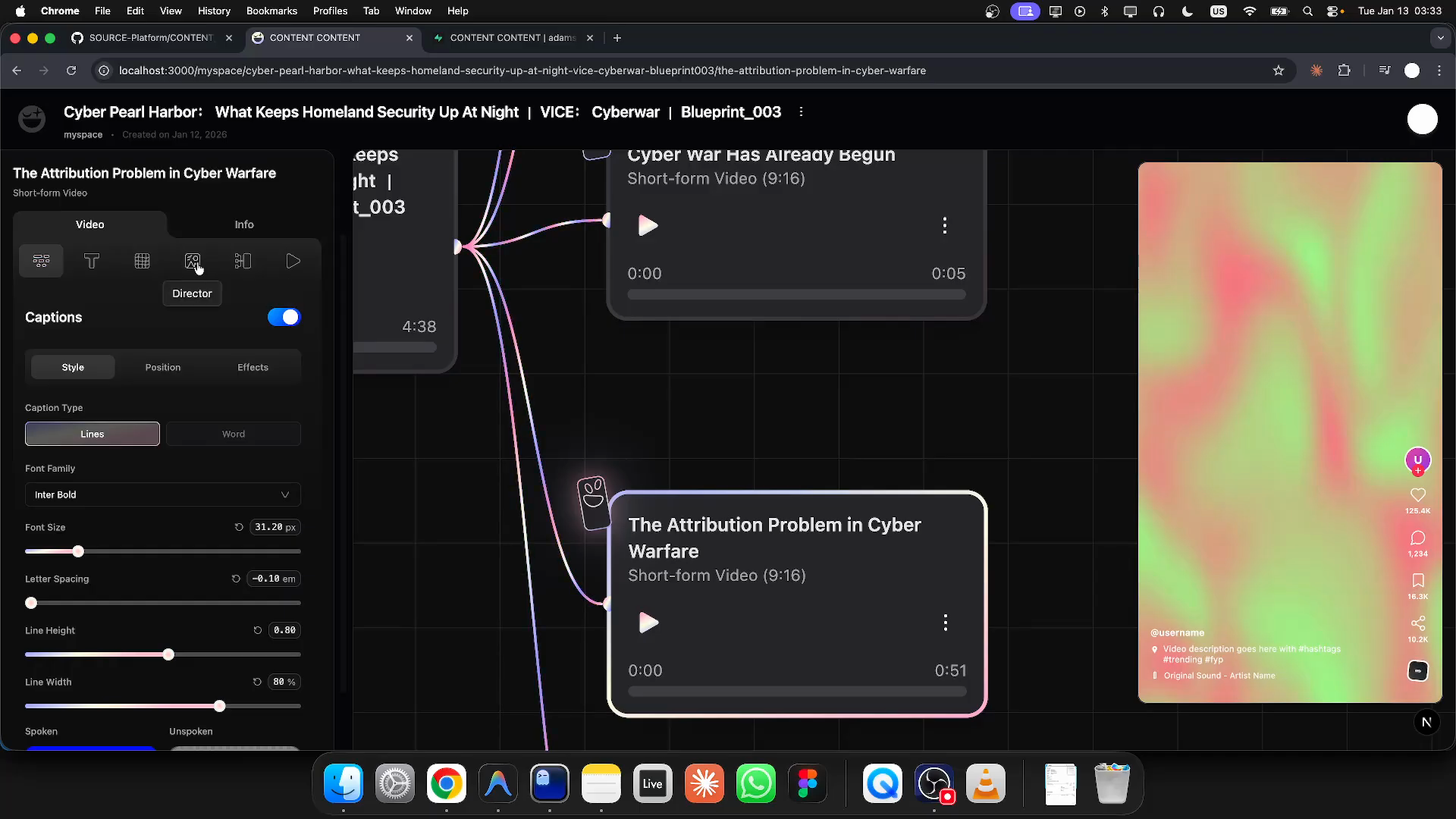Click the Line Height value field

[284, 630]
